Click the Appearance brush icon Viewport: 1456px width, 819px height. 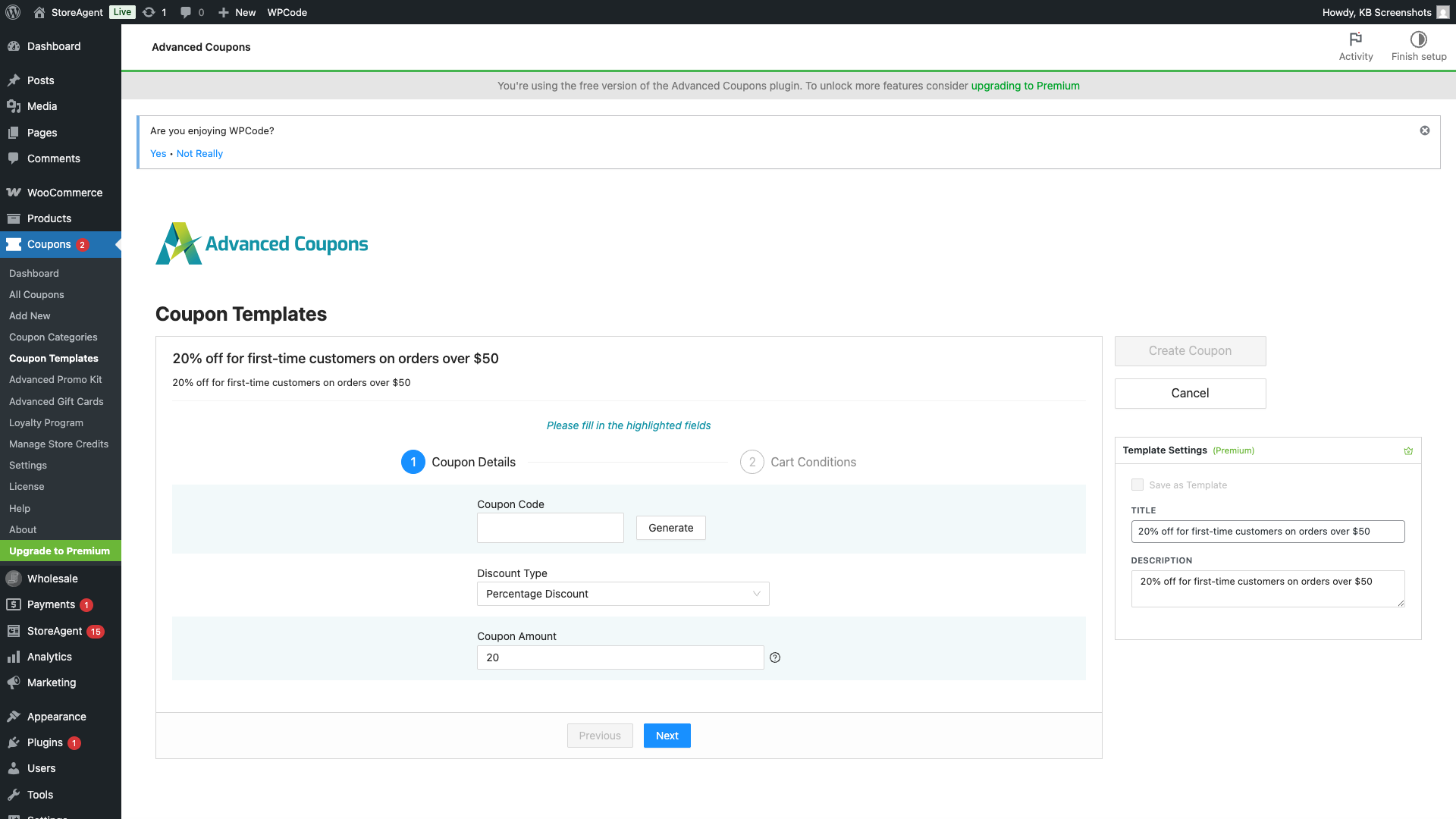(14, 717)
